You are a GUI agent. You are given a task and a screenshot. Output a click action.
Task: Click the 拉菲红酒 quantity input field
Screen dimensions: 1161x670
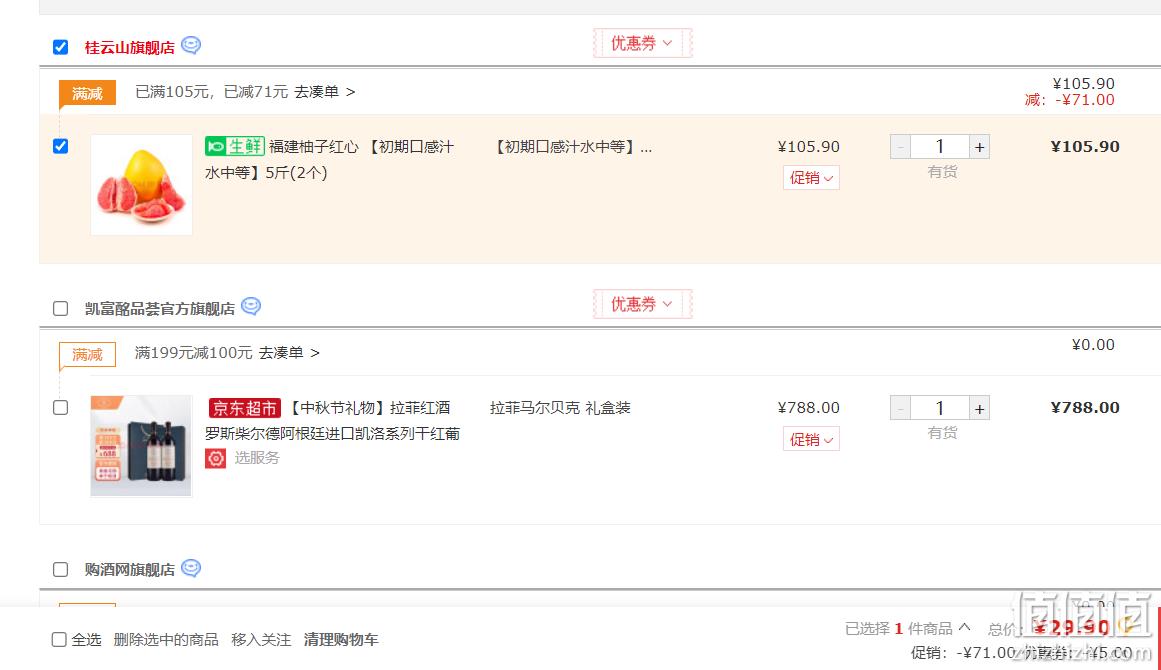click(x=940, y=408)
